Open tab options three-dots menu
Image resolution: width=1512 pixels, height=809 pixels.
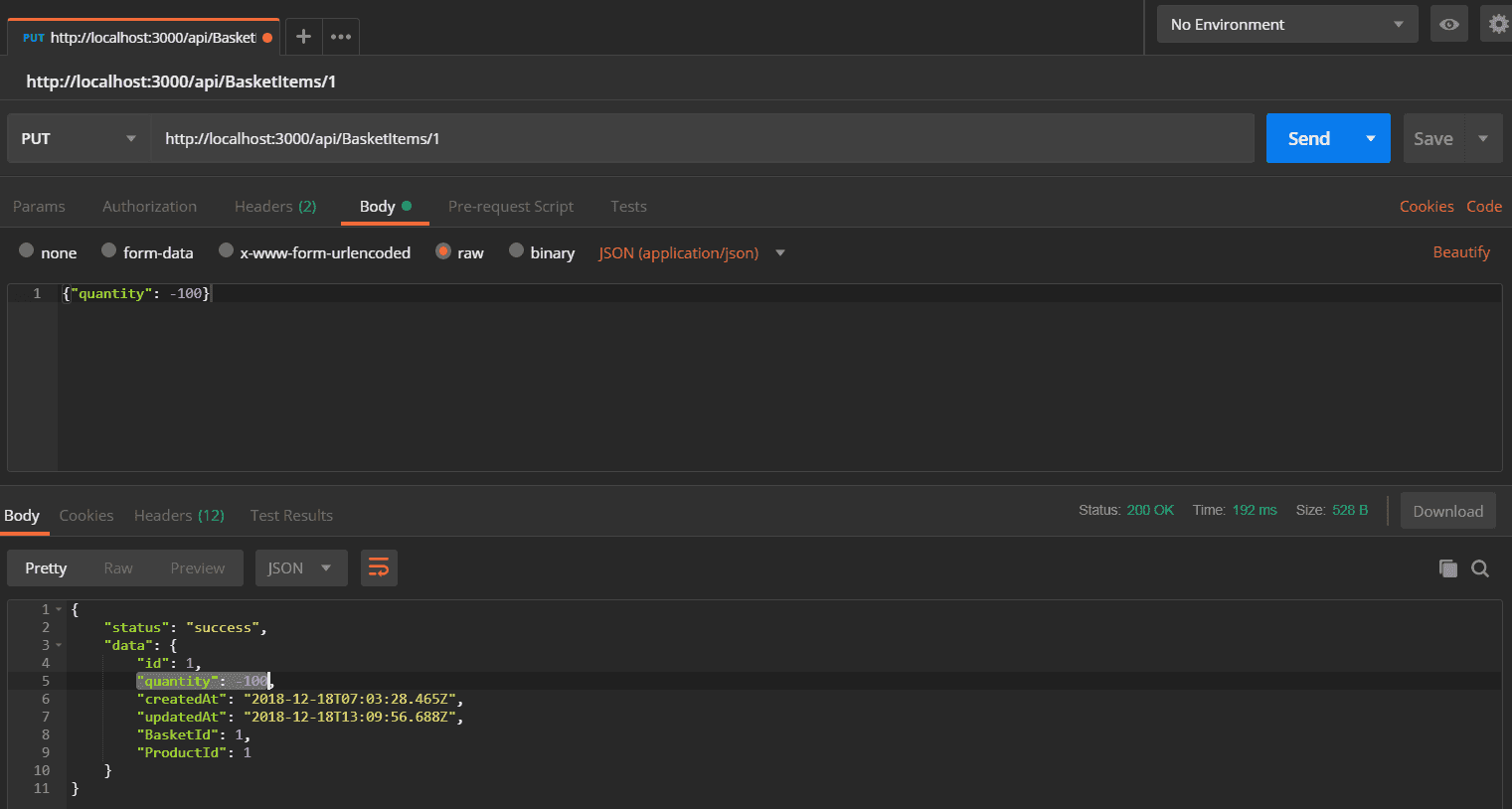tap(341, 37)
